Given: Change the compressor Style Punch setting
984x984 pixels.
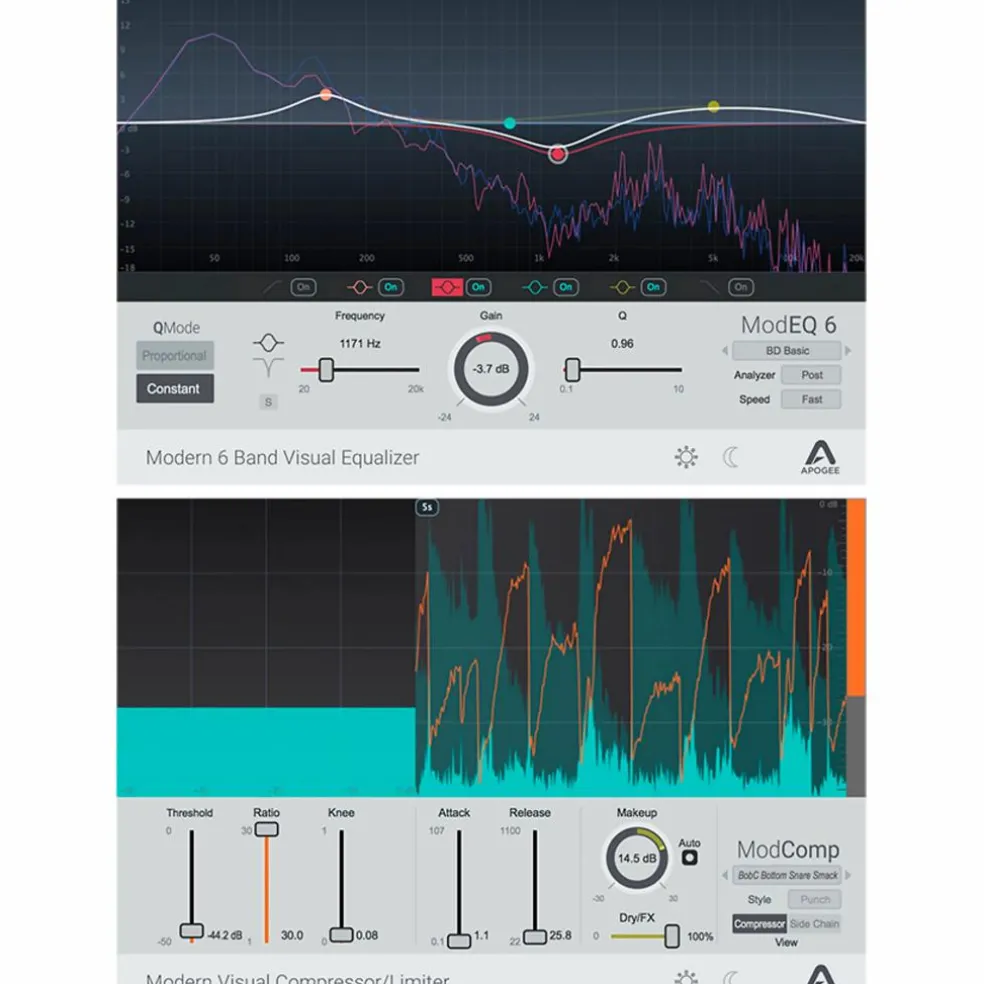Looking at the screenshot, I should (x=815, y=900).
